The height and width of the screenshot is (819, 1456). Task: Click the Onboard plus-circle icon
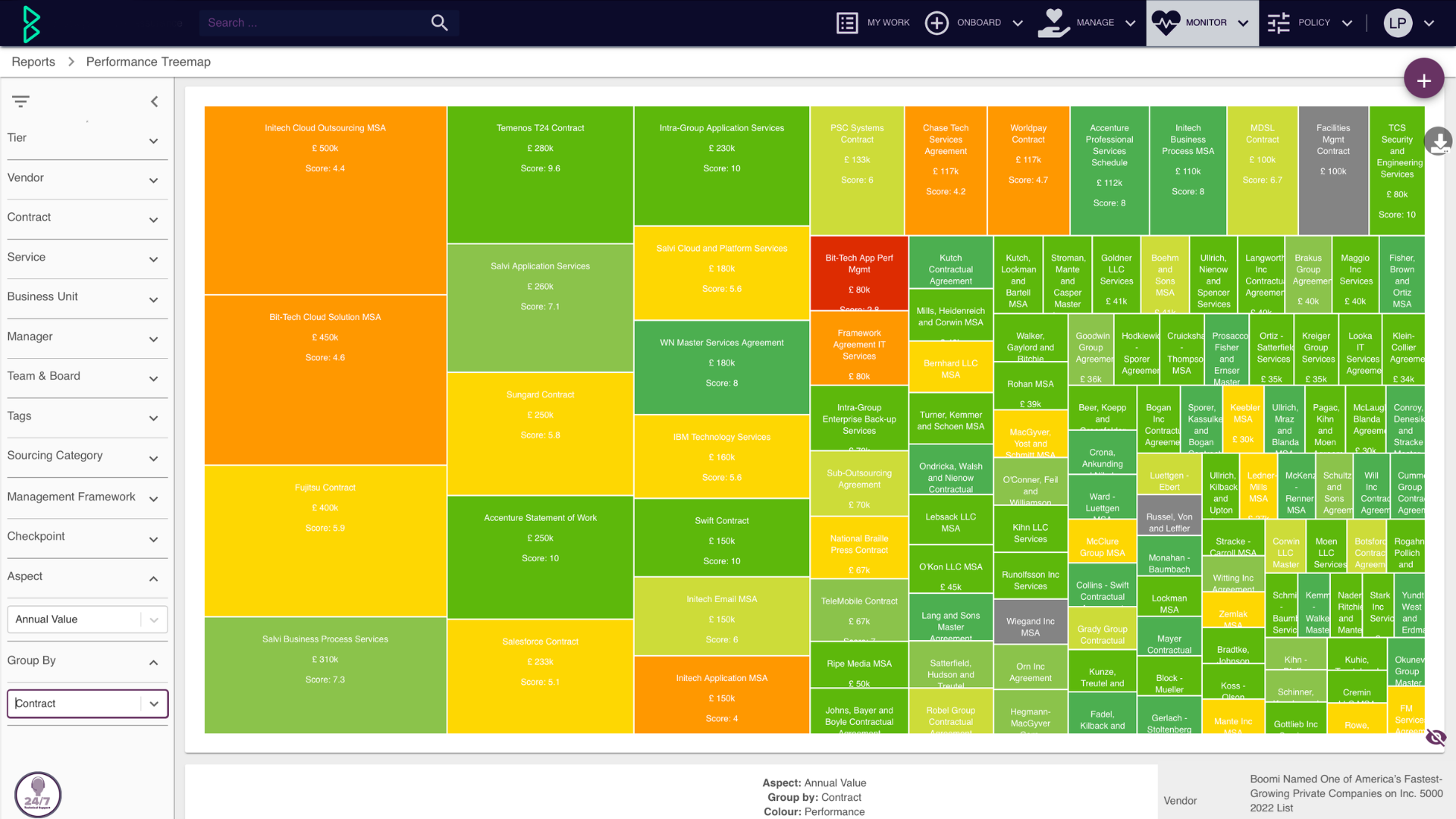(937, 23)
